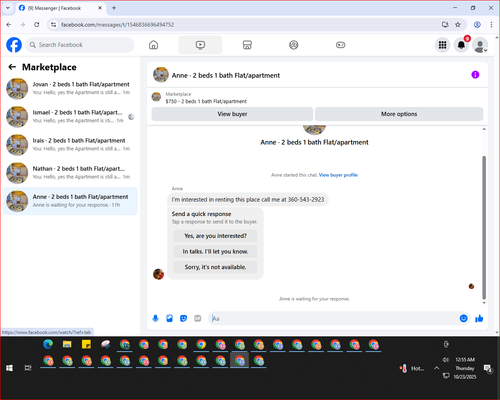Open the taskbar clock and date
Screen dimensions: 500x400
click(465, 368)
